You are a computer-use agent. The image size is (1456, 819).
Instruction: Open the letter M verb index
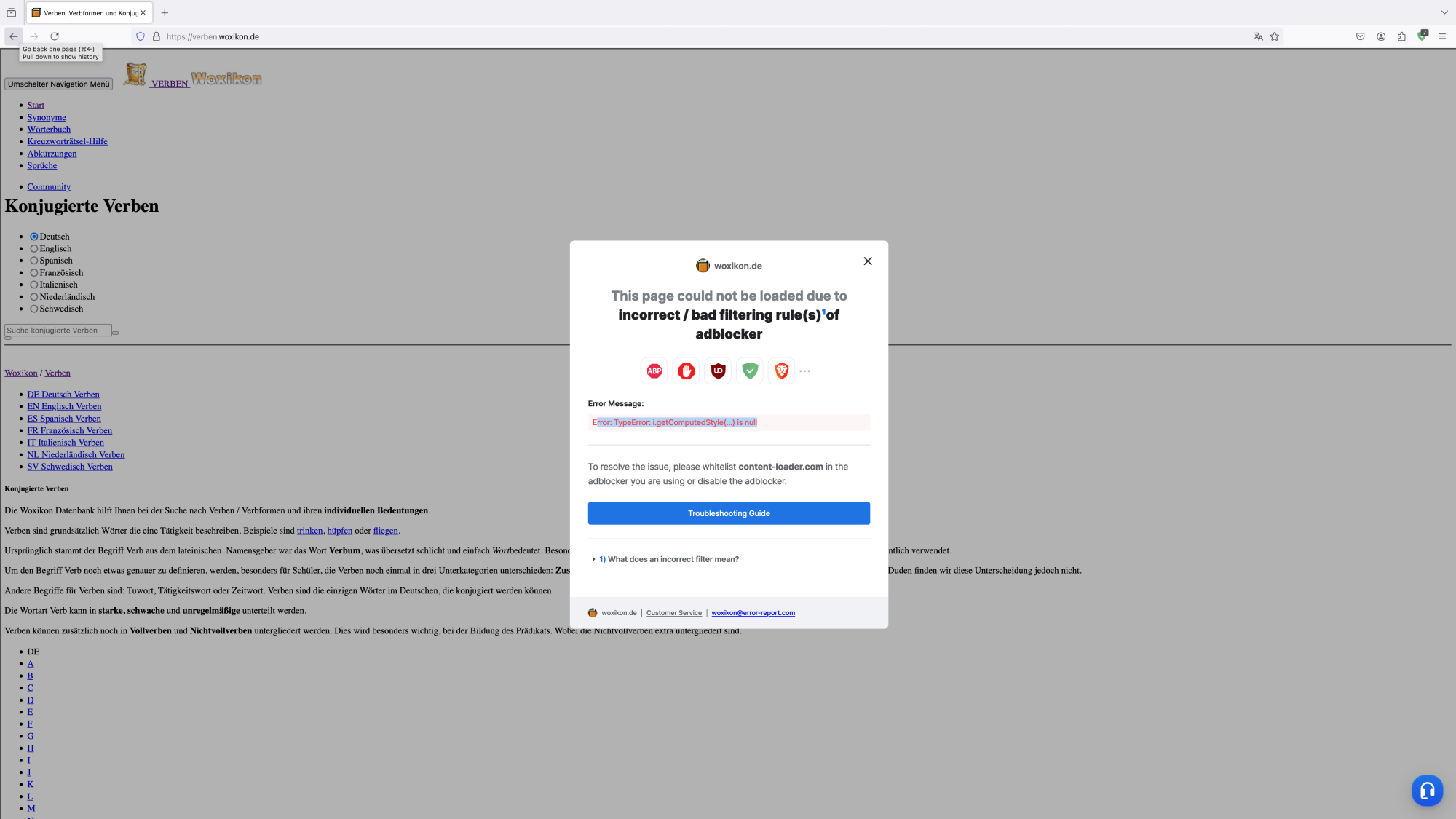tap(31, 809)
